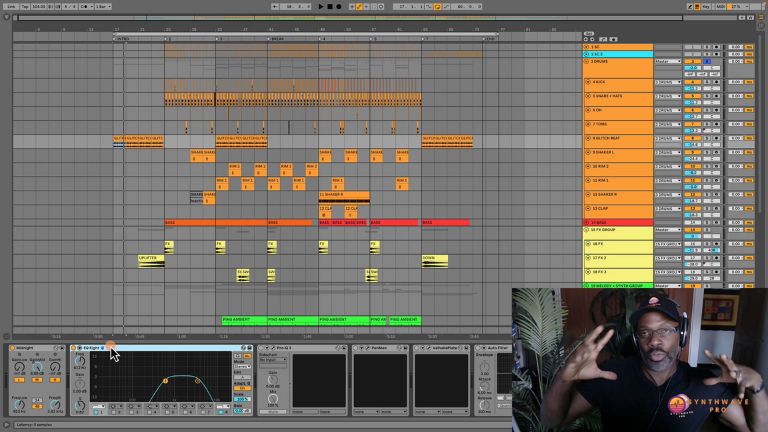The width and height of the screenshot is (768, 432).
Task: Click EQ Eight hot-swap preset icon
Action: (x=243, y=348)
